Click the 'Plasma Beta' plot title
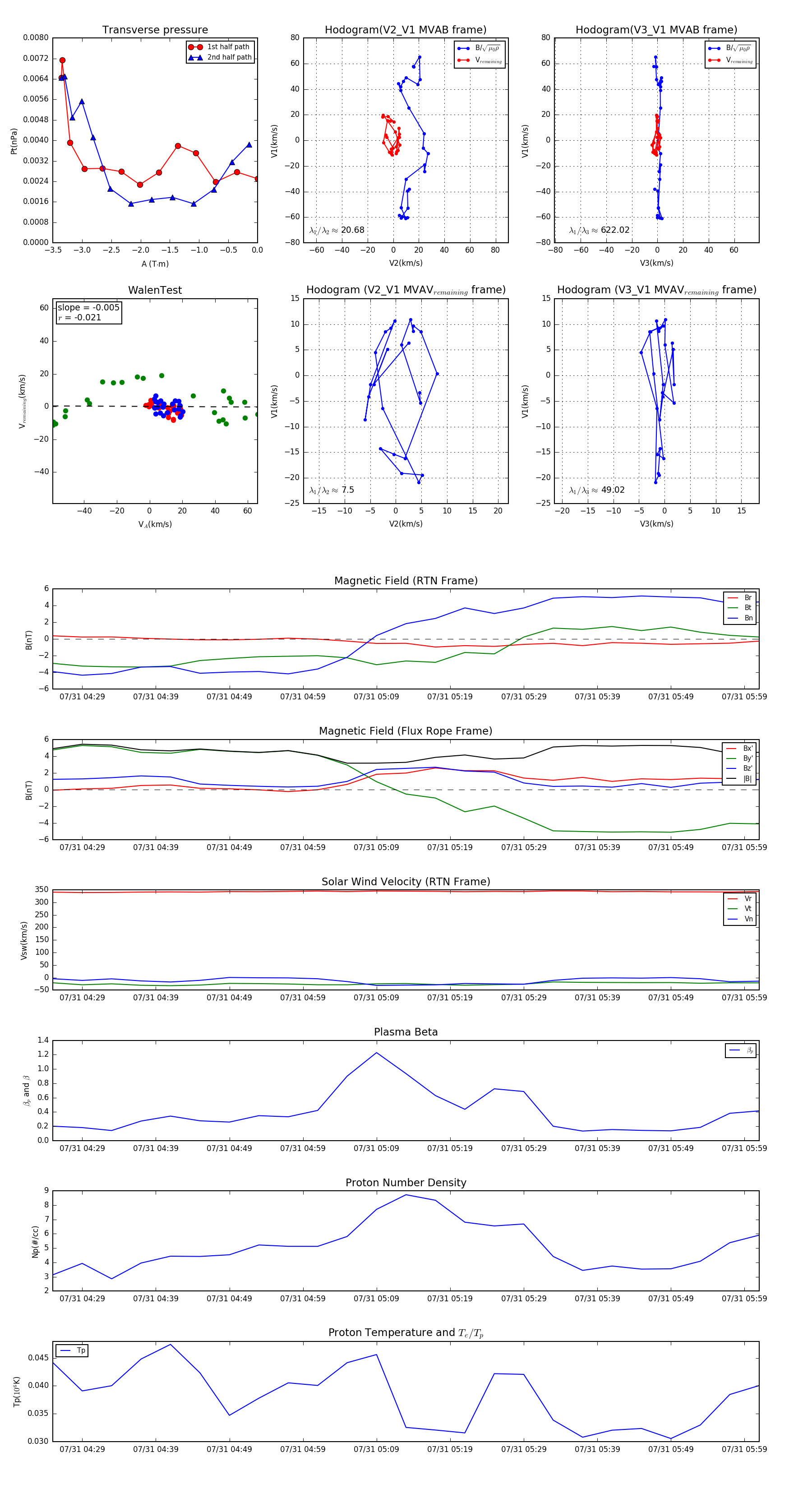 (x=406, y=1032)
